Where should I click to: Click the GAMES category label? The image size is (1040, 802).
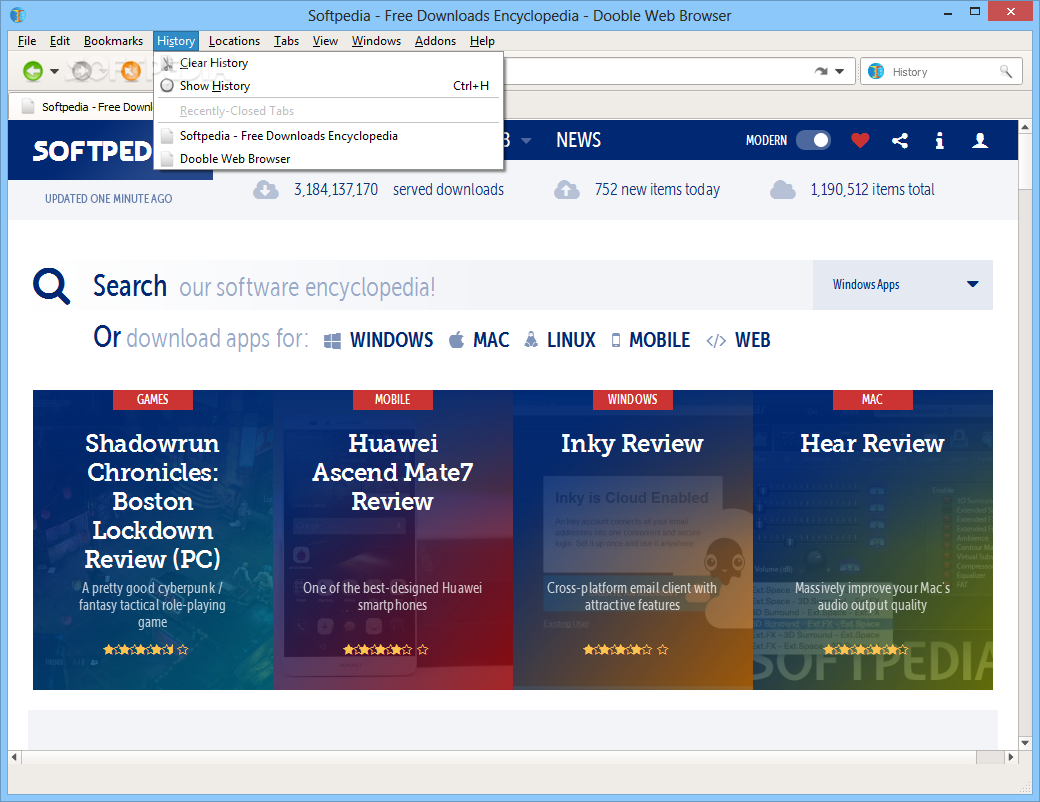pyautogui.click(x=153, y=399)
